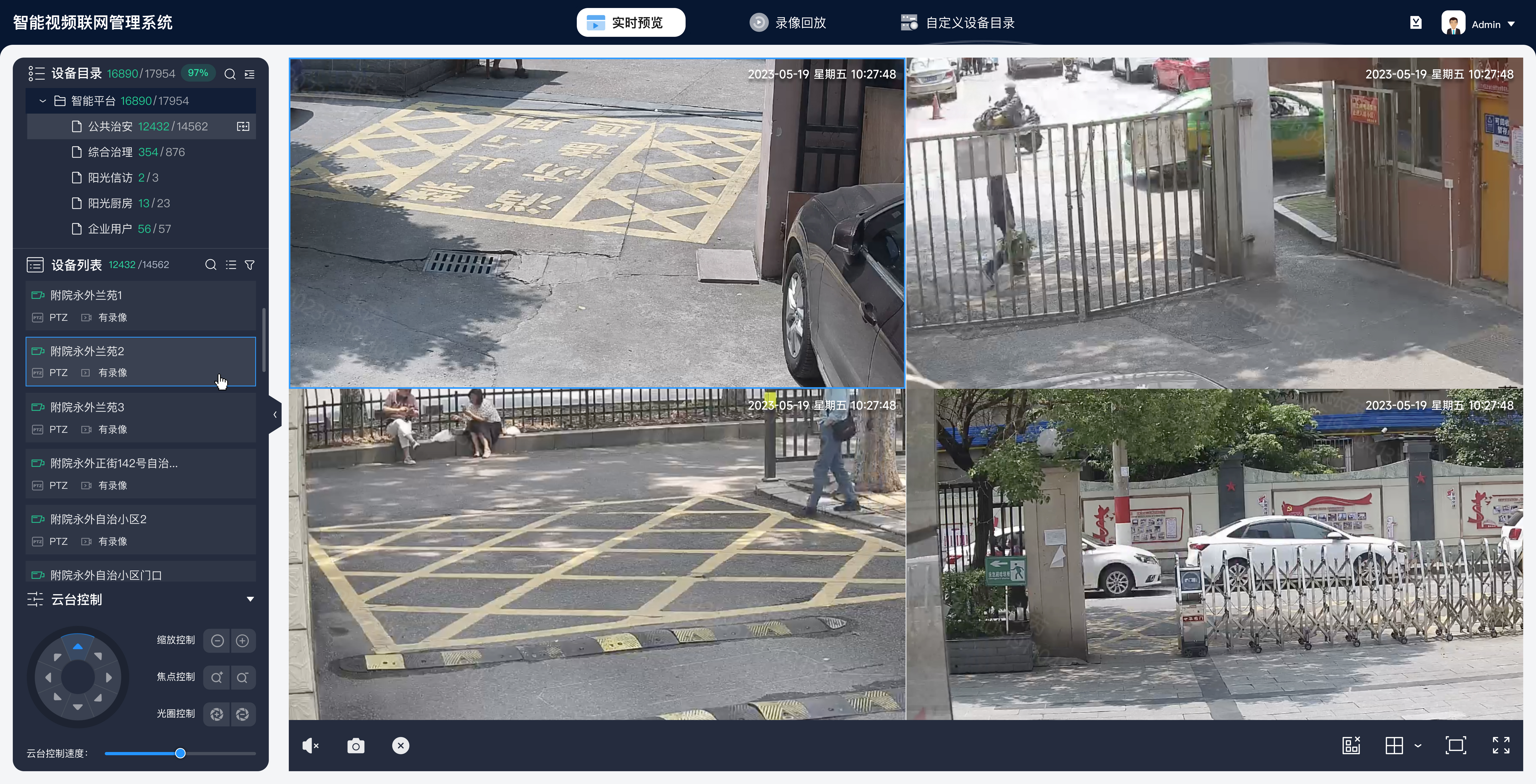The image size is (1536, 784).
Task: Move camera down-right on PTZ wheel
Action: [x=98, y=697]
